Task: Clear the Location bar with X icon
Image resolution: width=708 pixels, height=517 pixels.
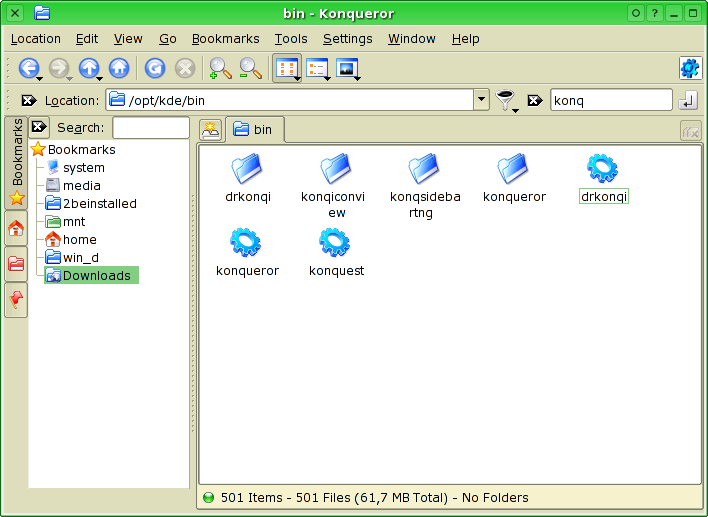Action: 29,100
